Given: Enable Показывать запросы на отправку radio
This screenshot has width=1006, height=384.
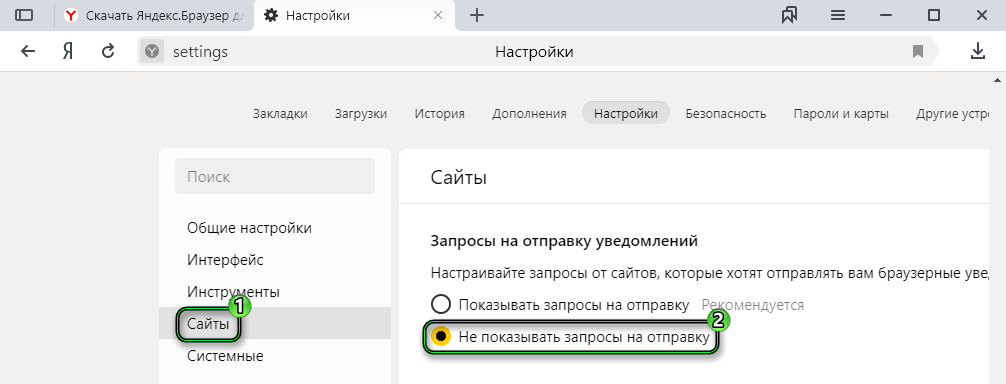Looking at the screenshot, I should pos(441,305).
